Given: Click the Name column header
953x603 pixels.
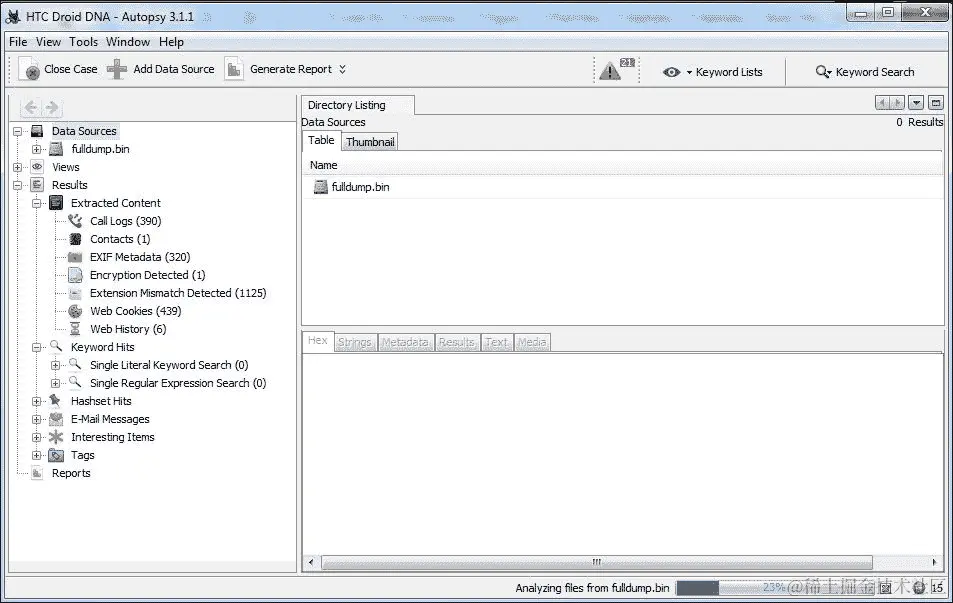Looking at the screenshot, I should pos(622,165).
